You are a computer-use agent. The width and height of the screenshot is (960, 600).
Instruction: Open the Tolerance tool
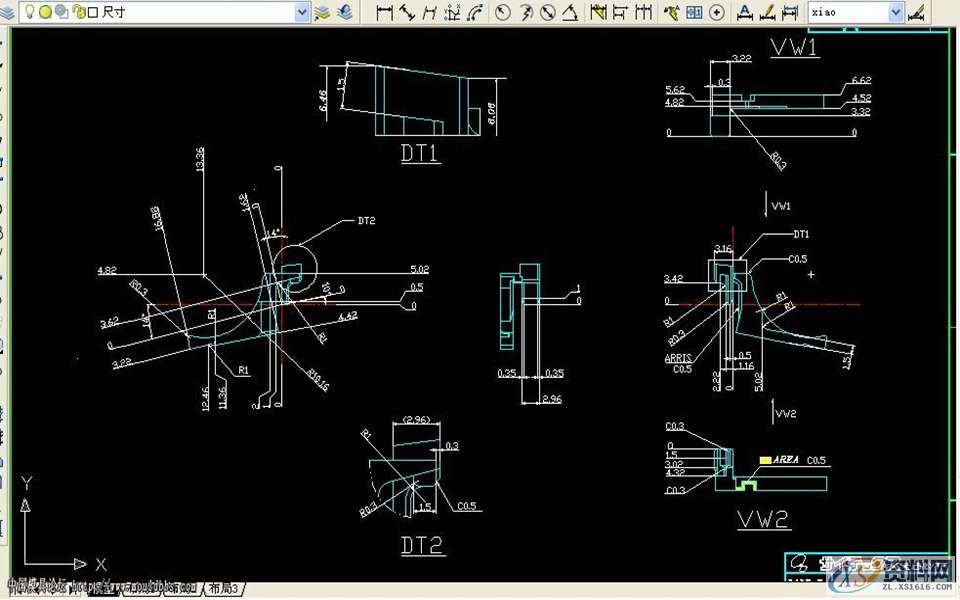[x=694, y=12]
